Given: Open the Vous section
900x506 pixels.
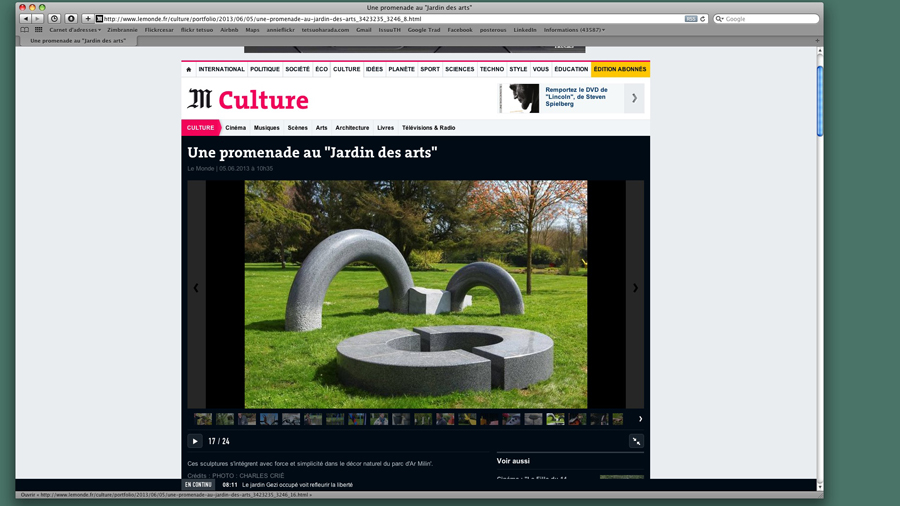Looking at the screenshot, I should pyautogui.click(x=541, y=69).
